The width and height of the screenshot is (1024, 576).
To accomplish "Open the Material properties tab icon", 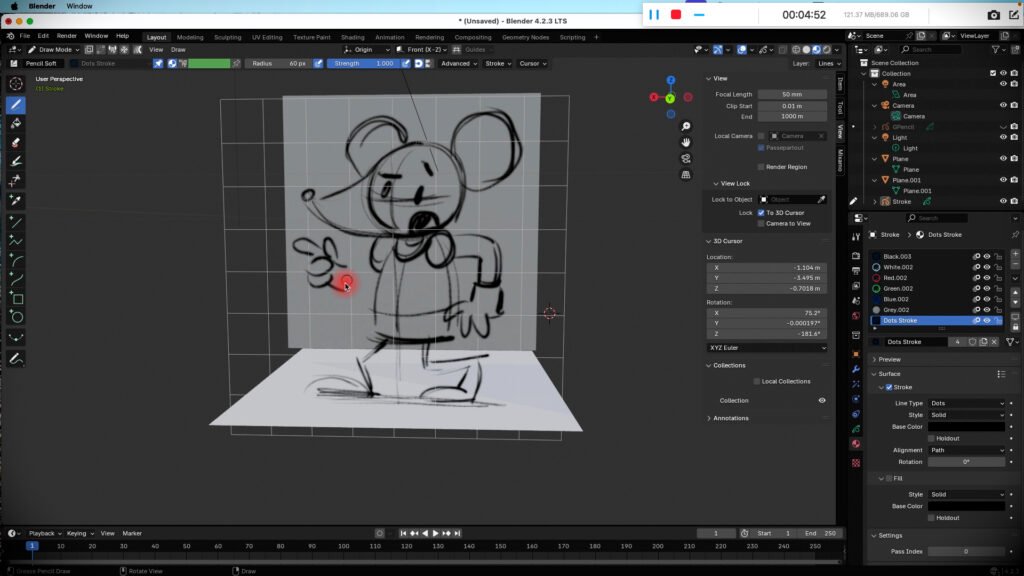I will click(856, 444).
